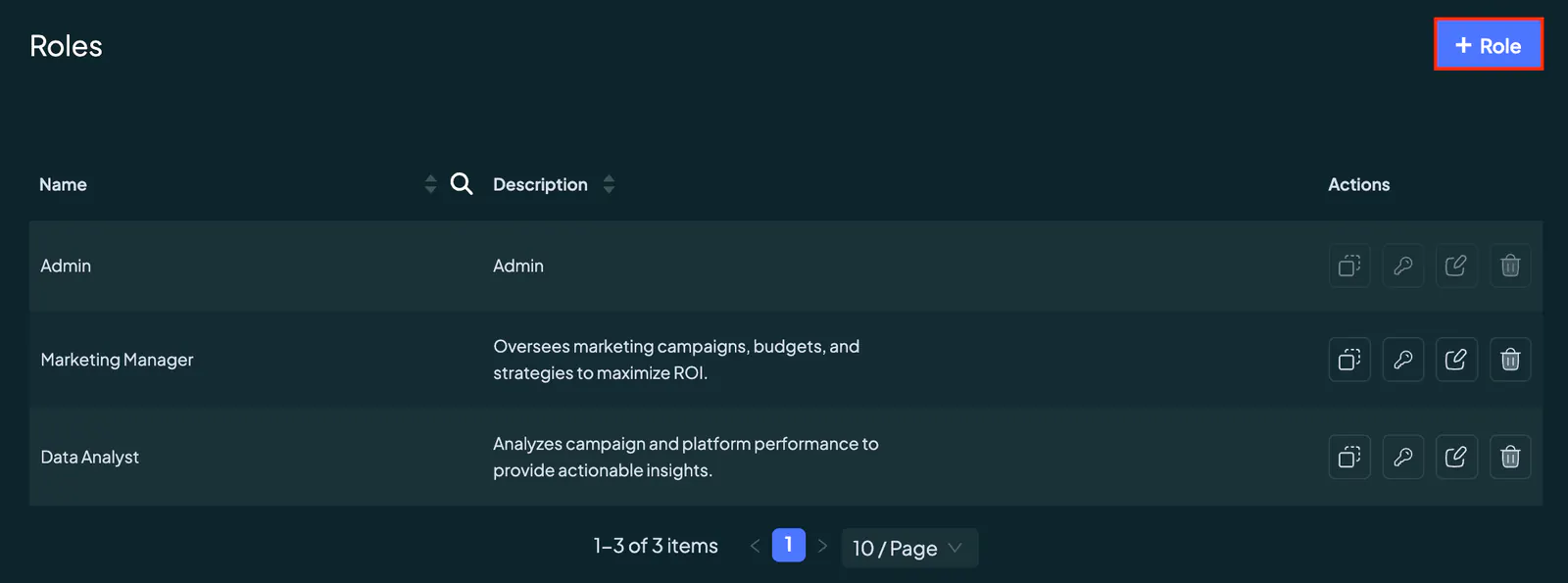Delete the Marketing Manager role
1568x583 pixels.
click(x=1510, y=360)
